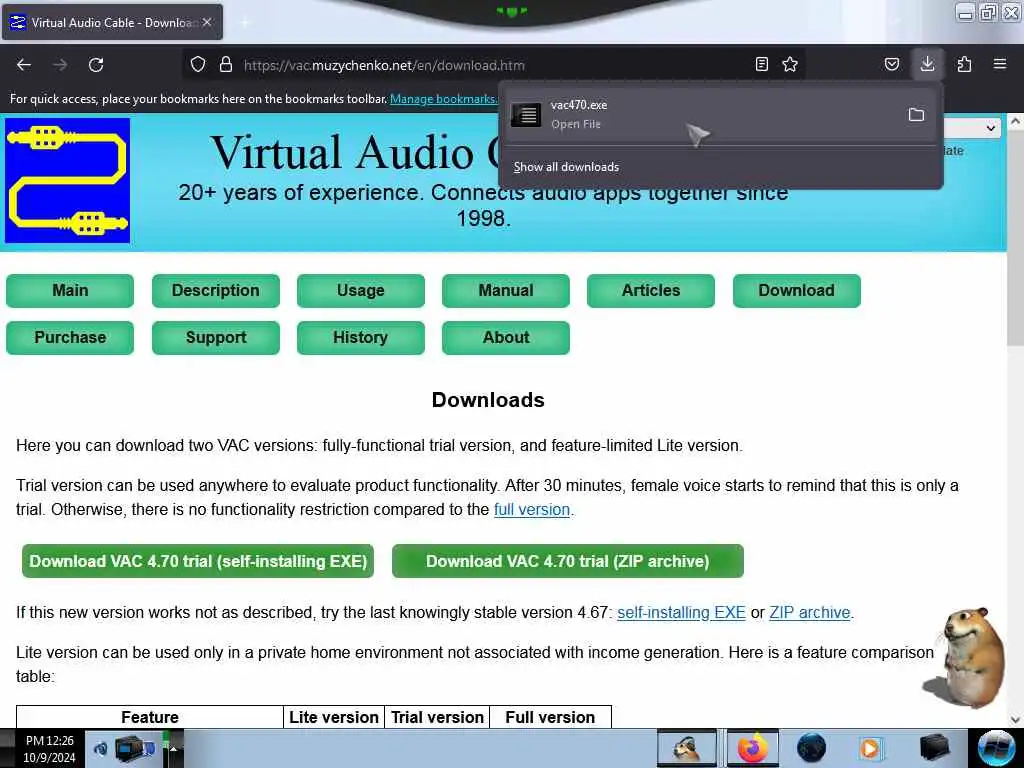Download VAC 4.70 trial ZIP archive
Screen dimensions: 1024x768
(568, 561)
